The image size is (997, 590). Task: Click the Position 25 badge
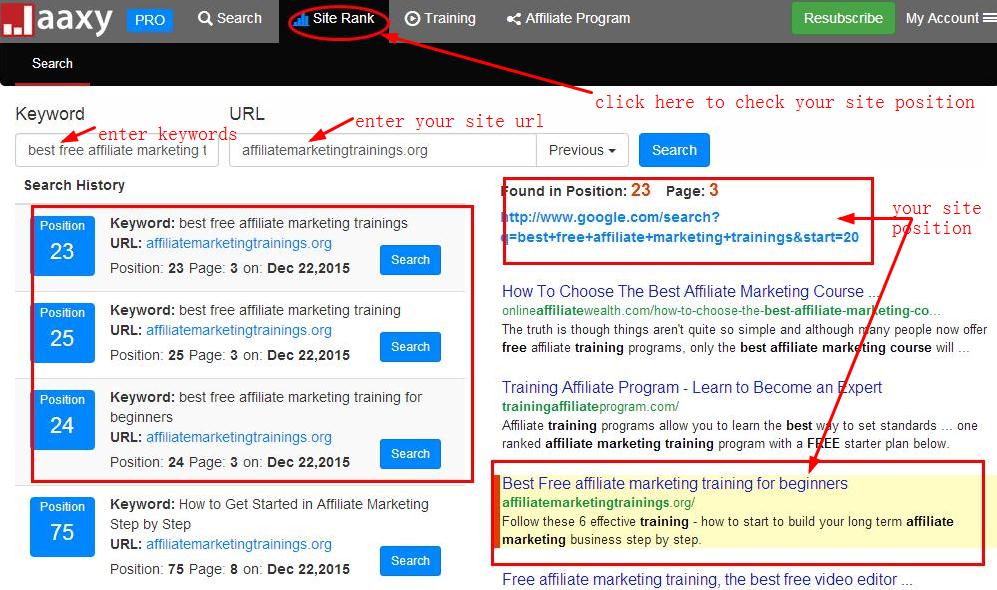(x=62, y=333)
